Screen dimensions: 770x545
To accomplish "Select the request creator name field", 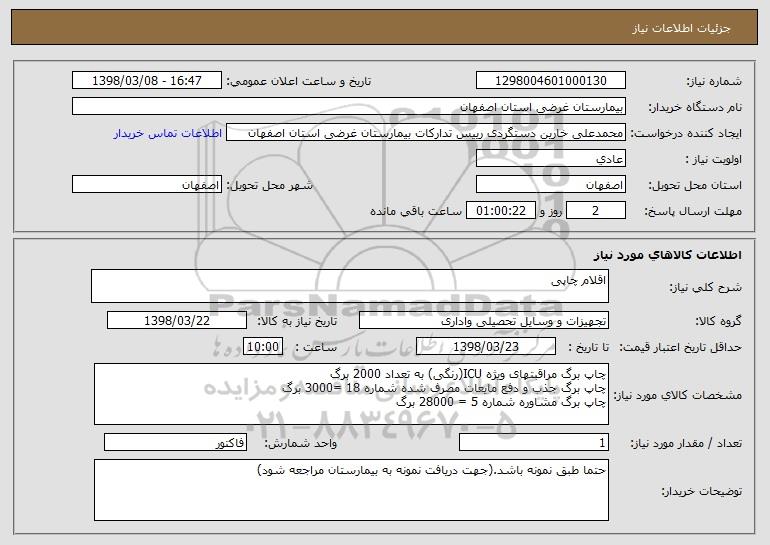I will tap(426, 133).
